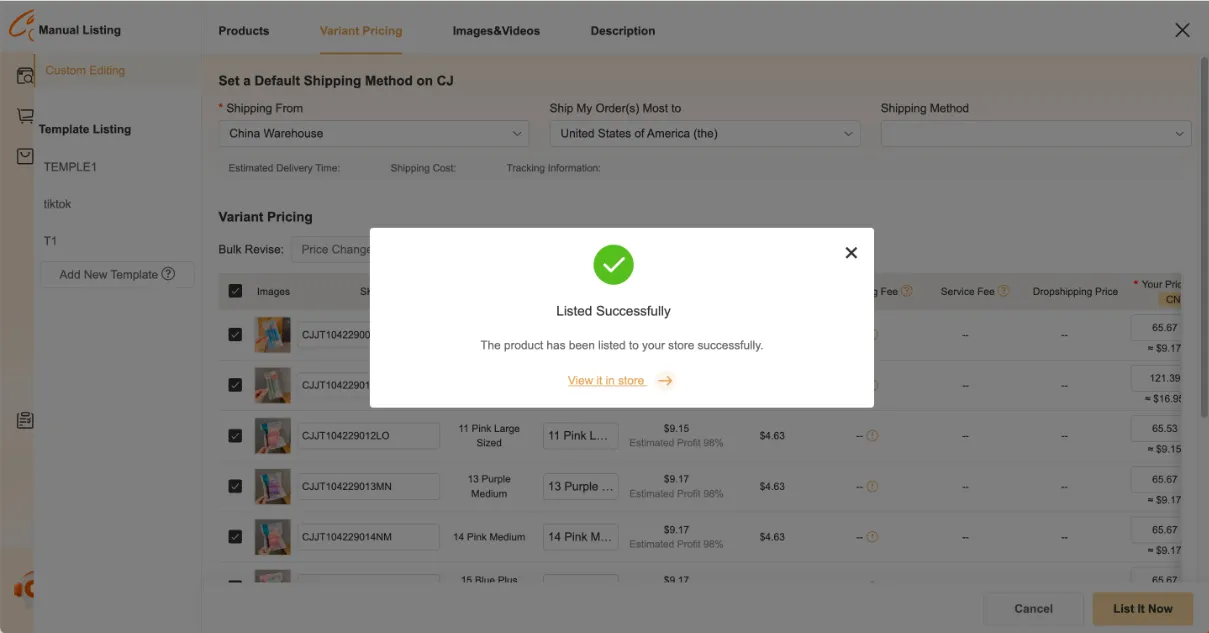1209x633 pixels.
Task: Click the warning icon in 13 Purple Medium row
Action: click(872, 487)
